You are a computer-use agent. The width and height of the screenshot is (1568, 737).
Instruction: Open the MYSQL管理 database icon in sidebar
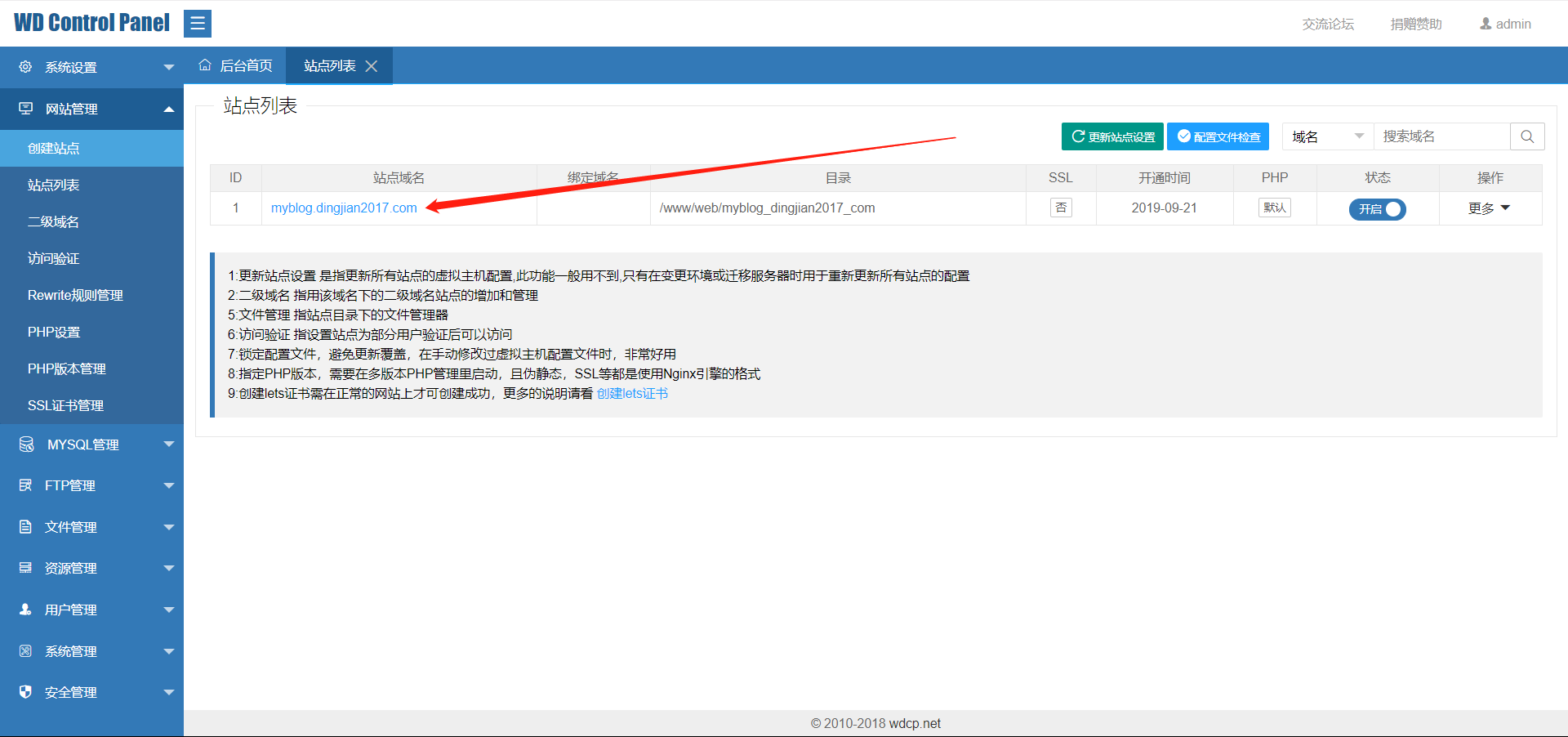pos(25,444)
